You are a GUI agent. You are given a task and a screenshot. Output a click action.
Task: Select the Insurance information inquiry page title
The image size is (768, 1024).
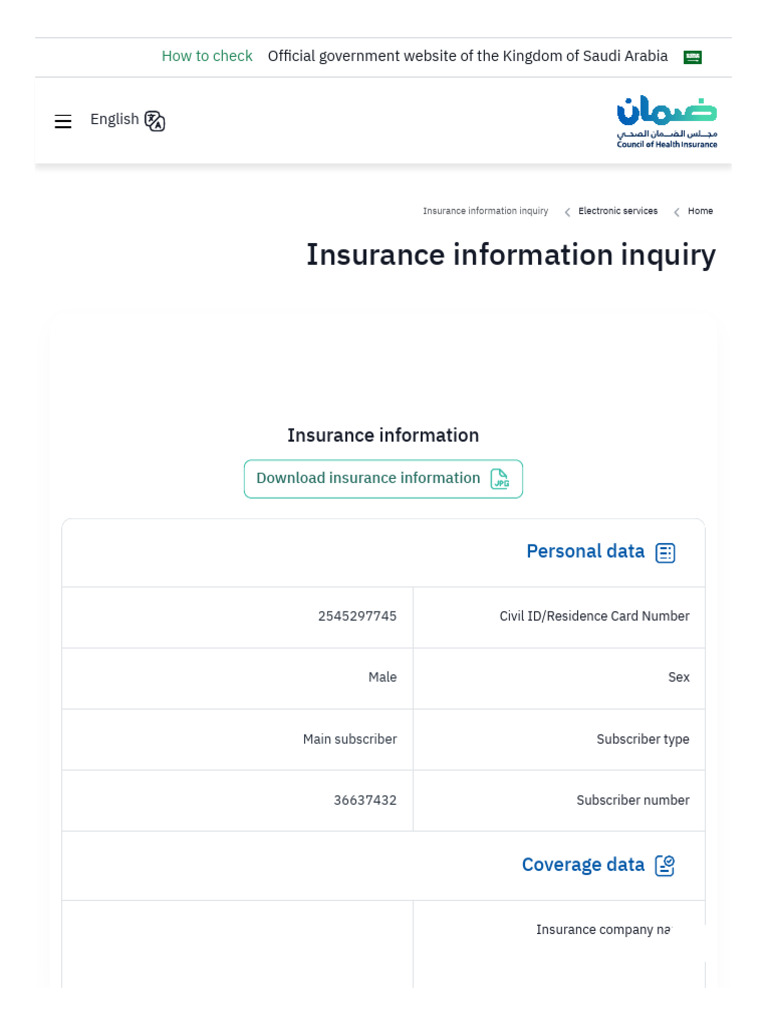coord(511,255)
